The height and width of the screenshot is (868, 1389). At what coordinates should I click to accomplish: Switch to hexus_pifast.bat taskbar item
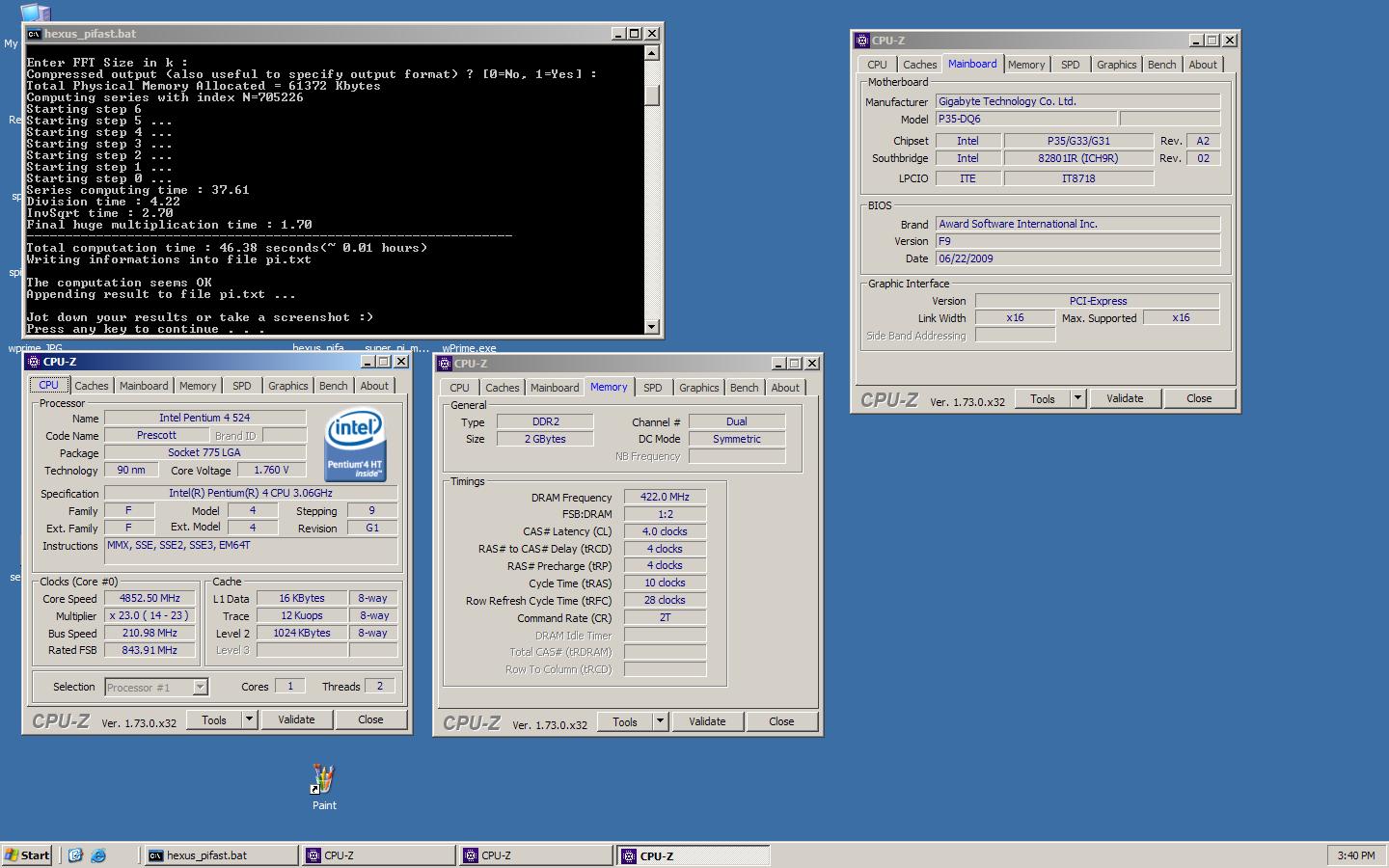tap(222, 855)
